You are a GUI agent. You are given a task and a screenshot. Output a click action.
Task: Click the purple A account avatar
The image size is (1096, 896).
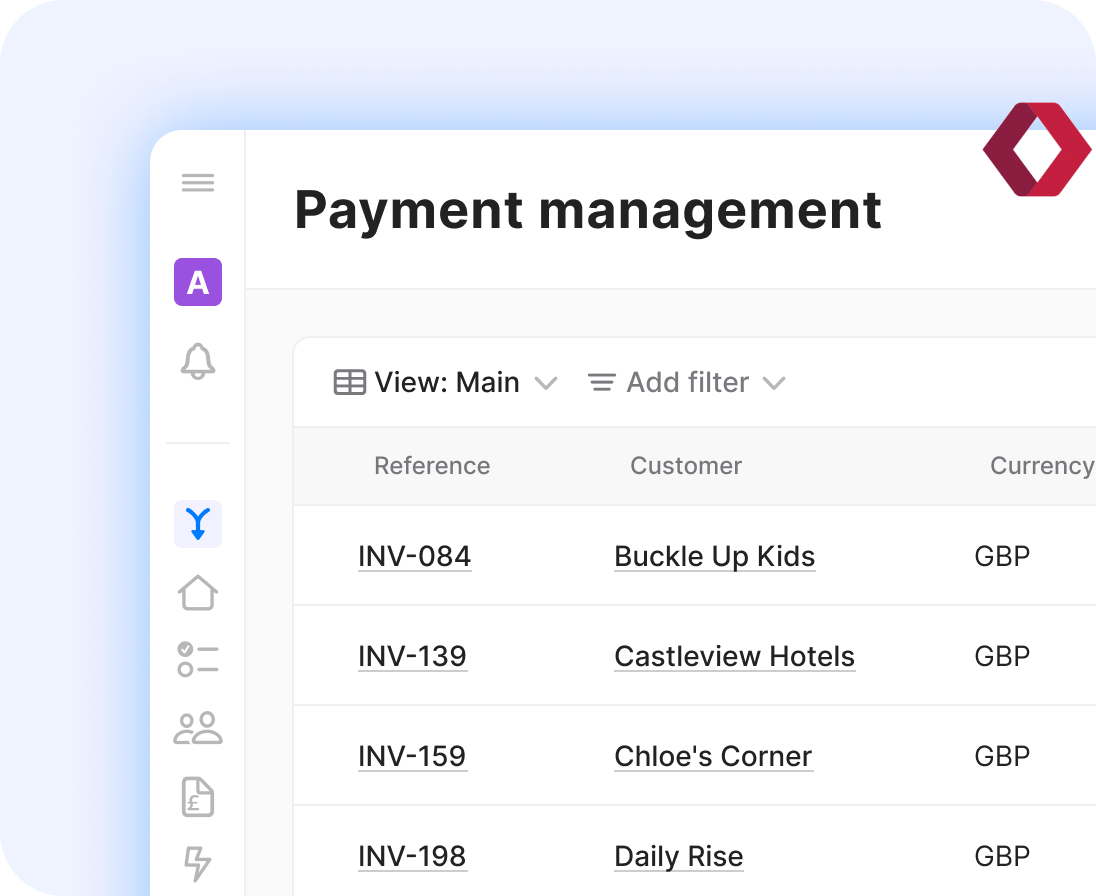(198, 282)
